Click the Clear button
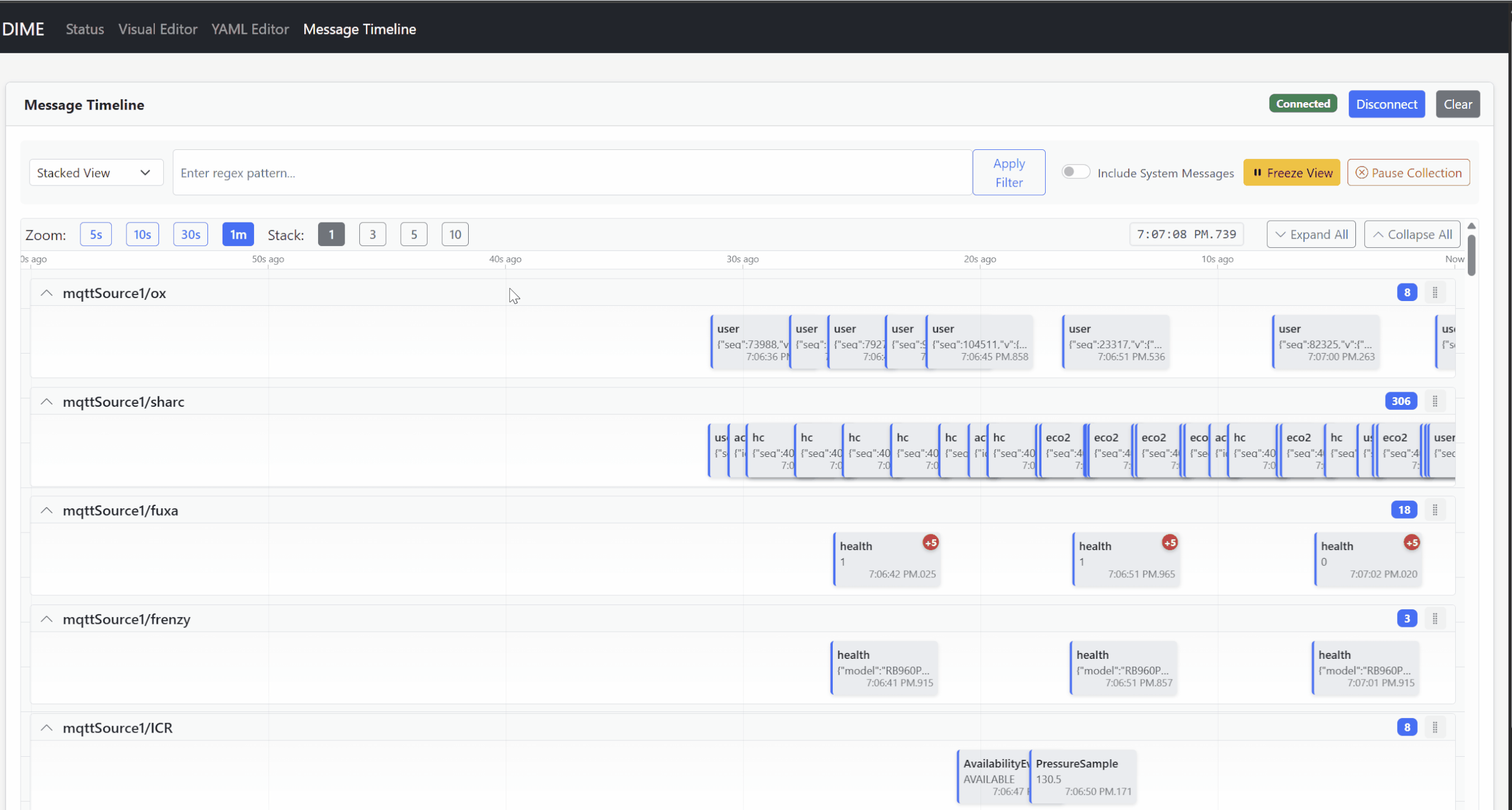The image size is (1512, 810). click(x=1458, y=104)
